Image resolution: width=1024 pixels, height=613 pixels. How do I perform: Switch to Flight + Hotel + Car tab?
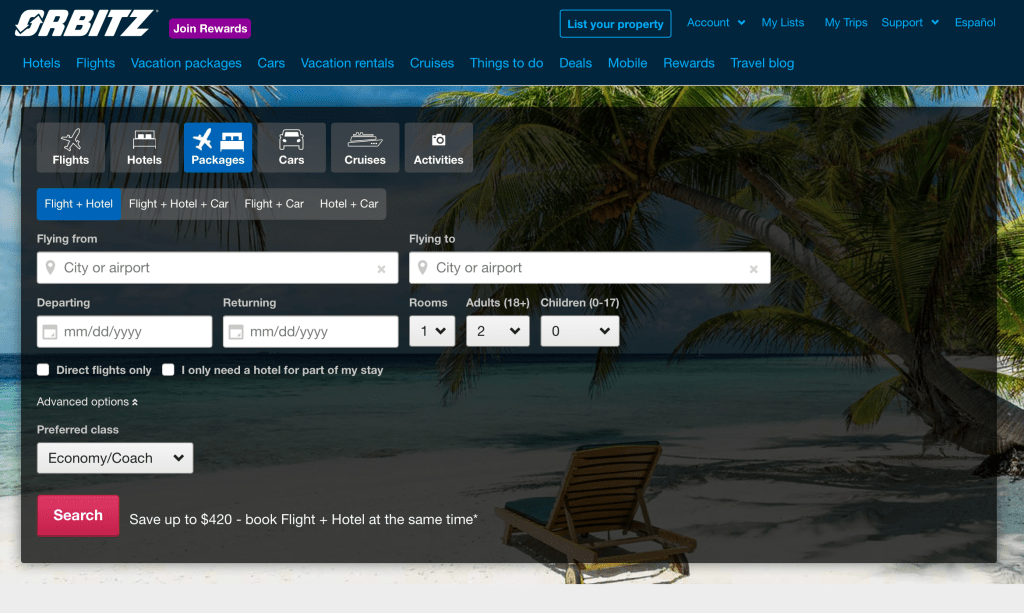click(178, 204)
